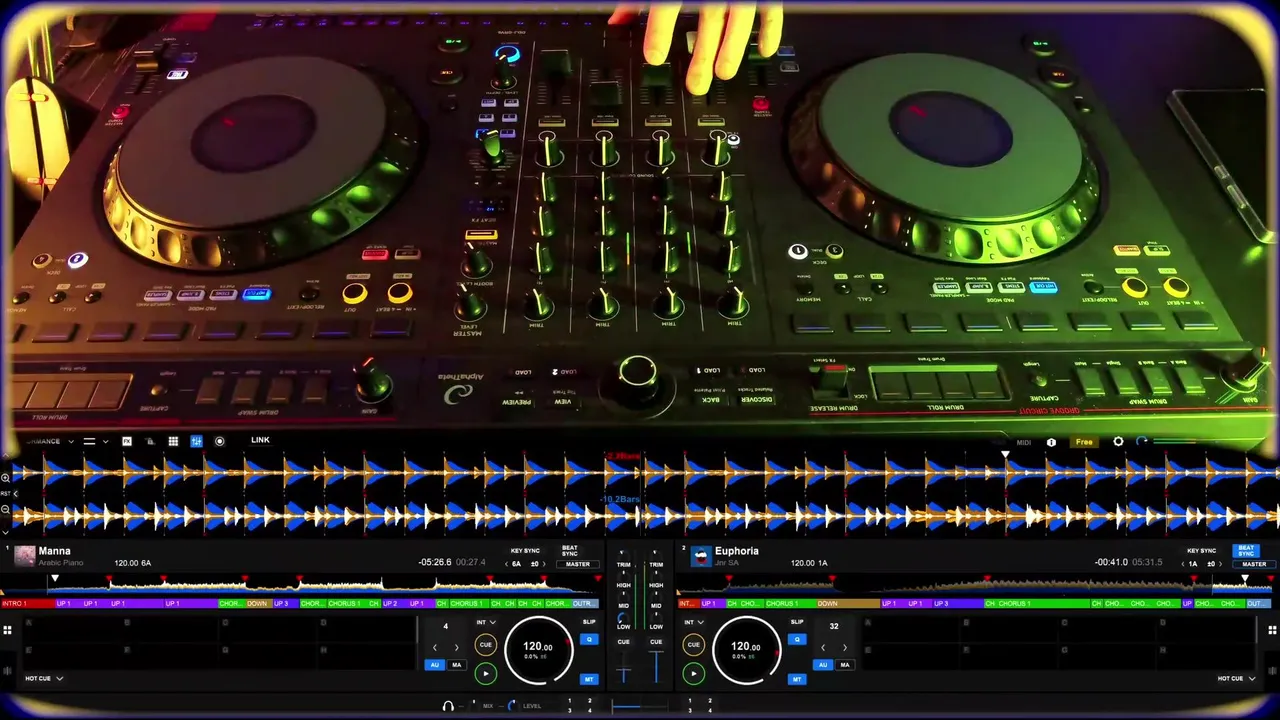Image resolution: width=1280 pixels, height=720 pixels.
Task: Open the FX panel icon
Action: [x=127, y=441]
